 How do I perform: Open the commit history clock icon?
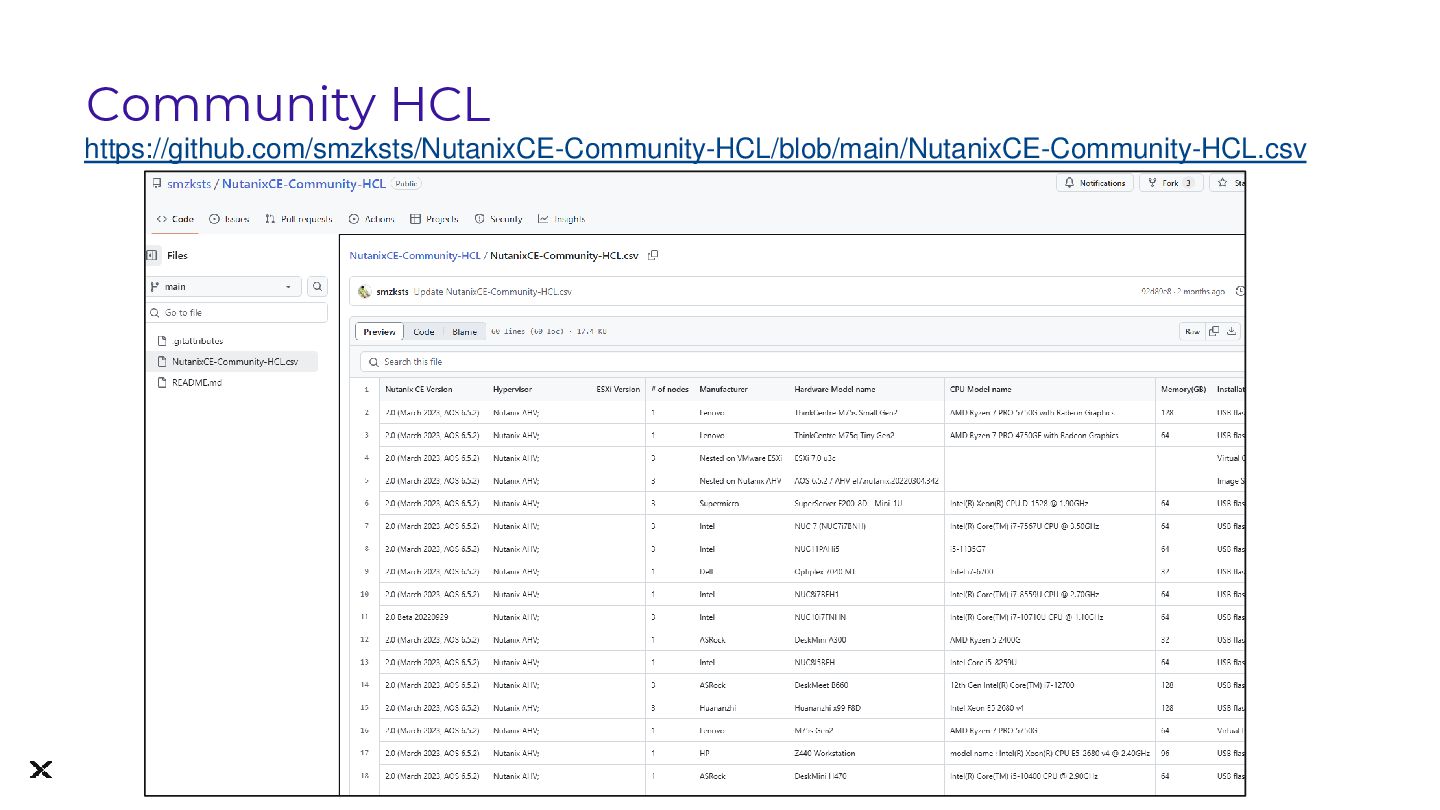click(1240, 292)
